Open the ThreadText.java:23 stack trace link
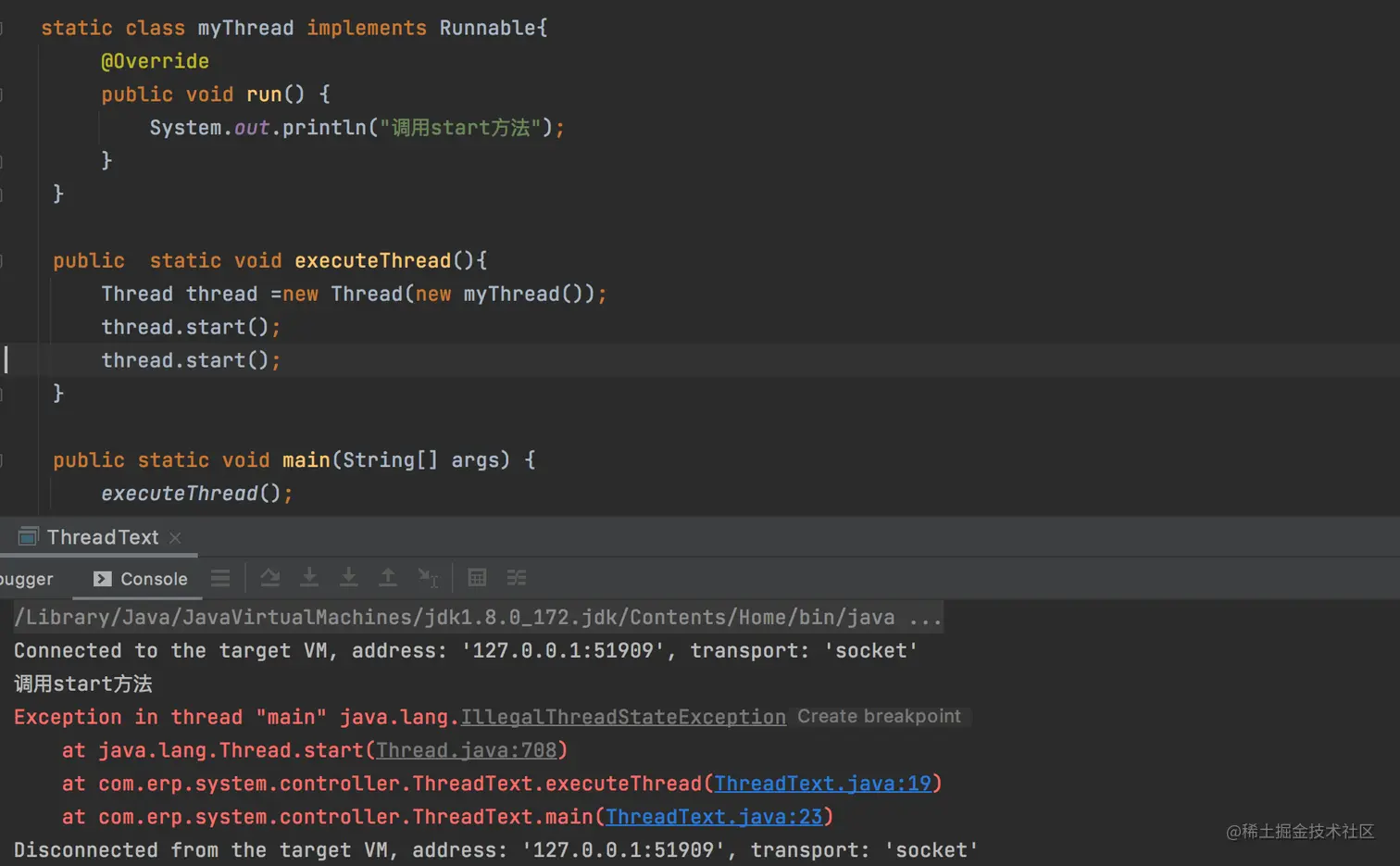The width and height of the screenshot is (1400, 866). pos(714,817)
